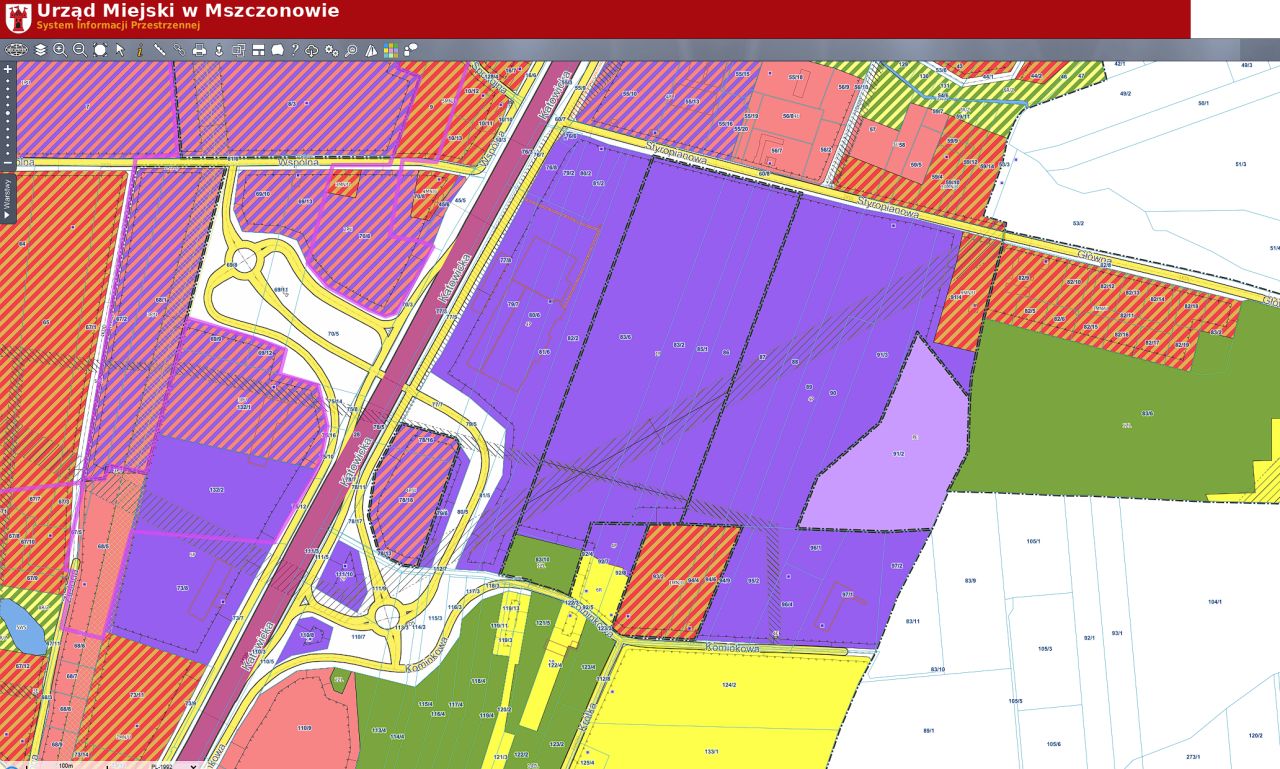Click the overlapping windows toolbar icon

239,49
